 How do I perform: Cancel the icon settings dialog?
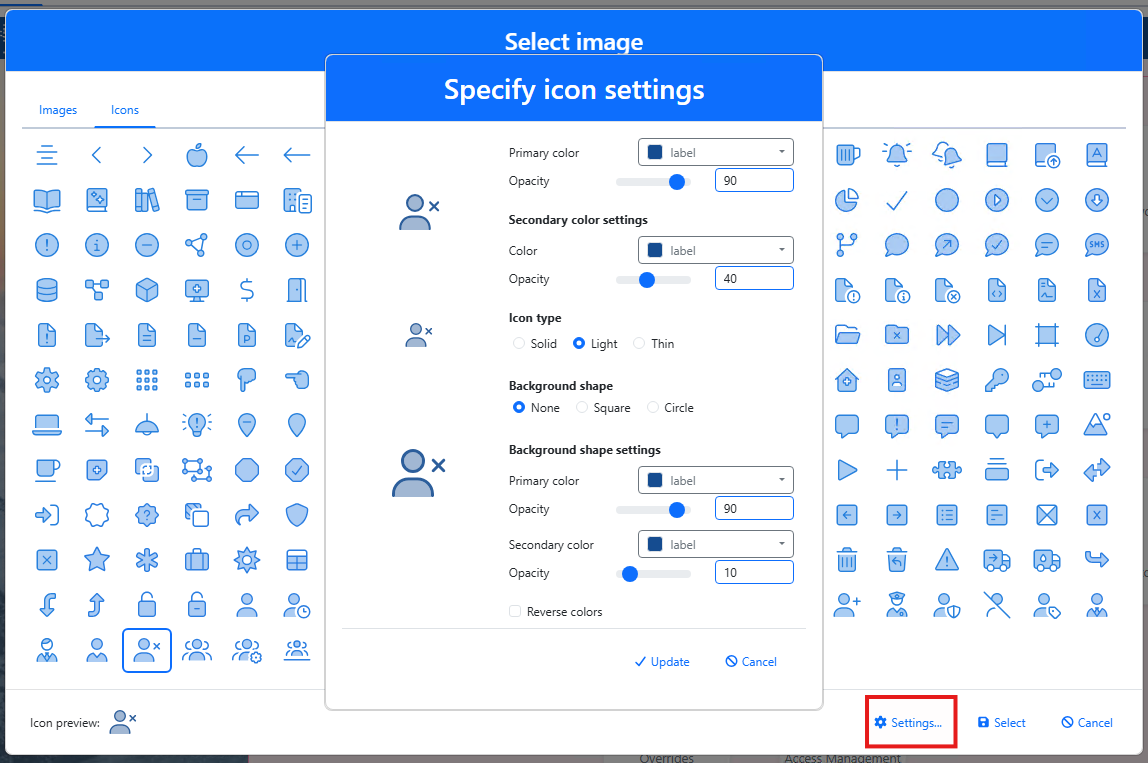(751, 661)
